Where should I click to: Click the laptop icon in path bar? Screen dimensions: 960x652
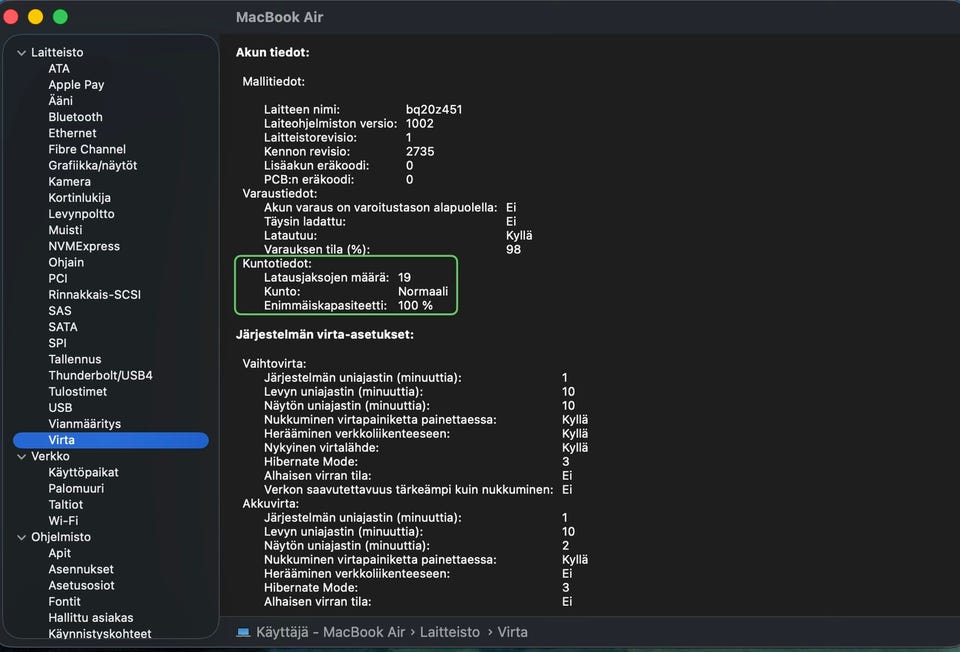click(243, 632)
